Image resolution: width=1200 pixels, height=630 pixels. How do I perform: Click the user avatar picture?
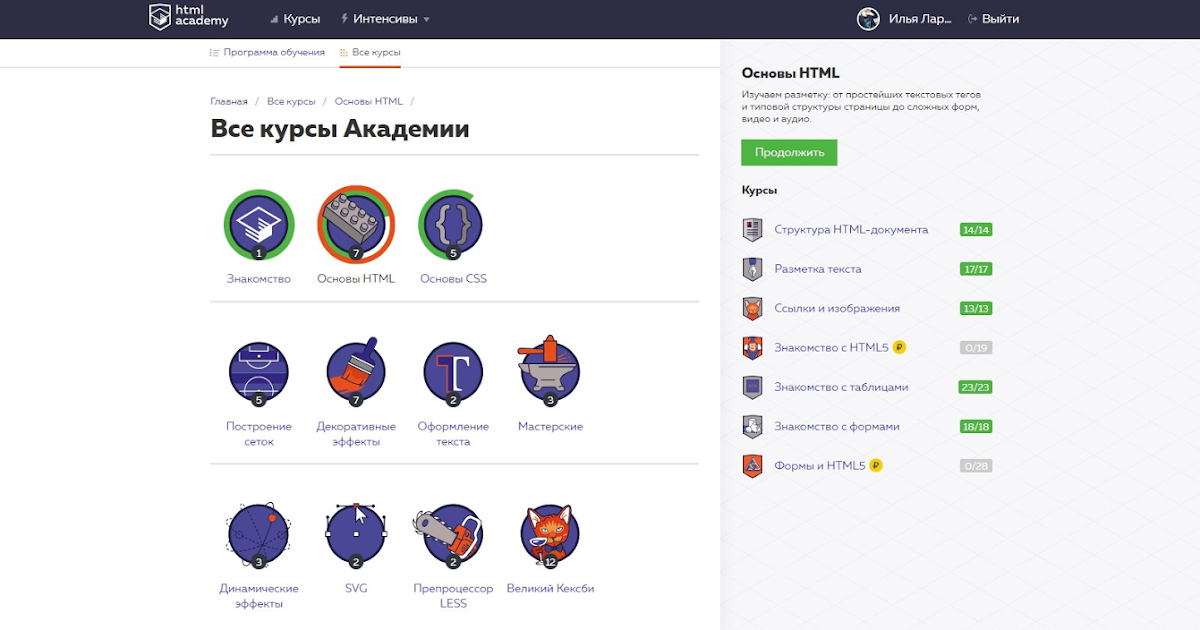(x=868, y=19)
